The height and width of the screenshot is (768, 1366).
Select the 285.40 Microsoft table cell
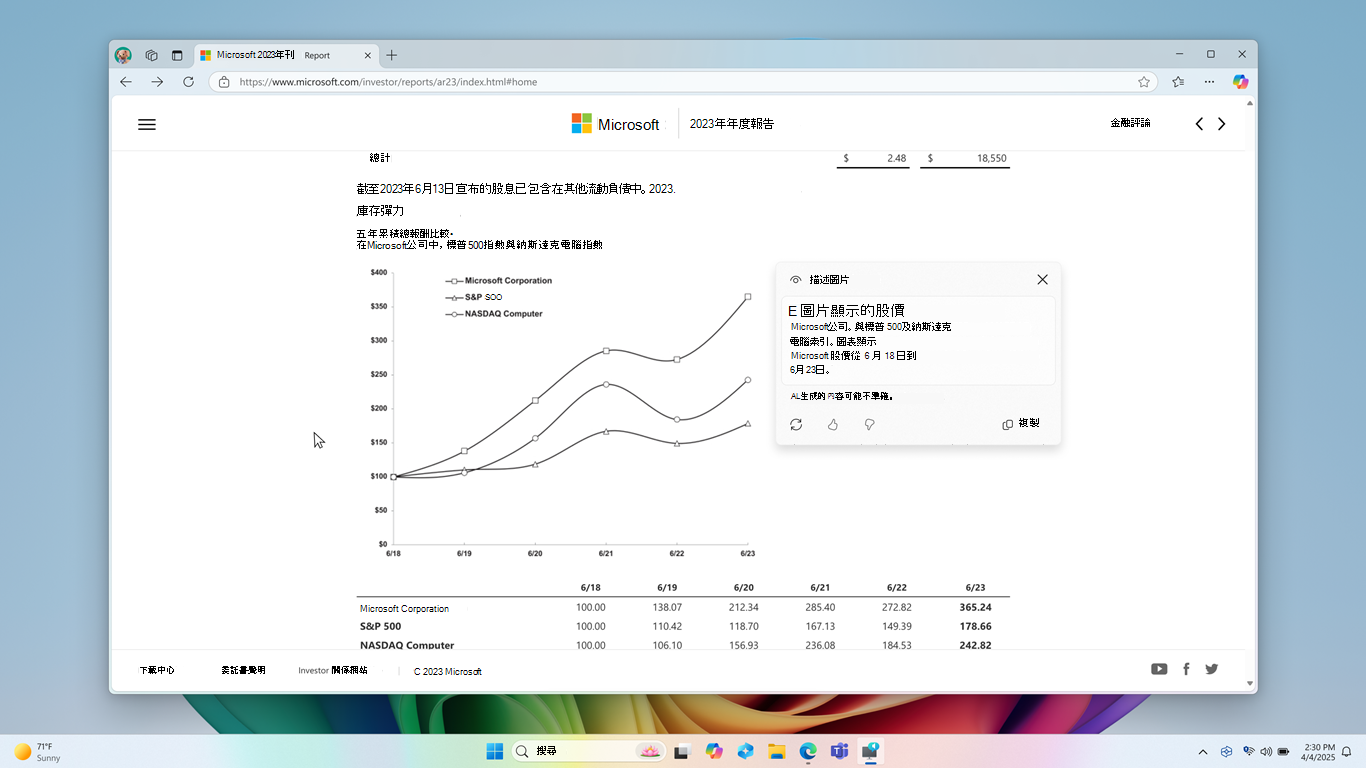820,607
